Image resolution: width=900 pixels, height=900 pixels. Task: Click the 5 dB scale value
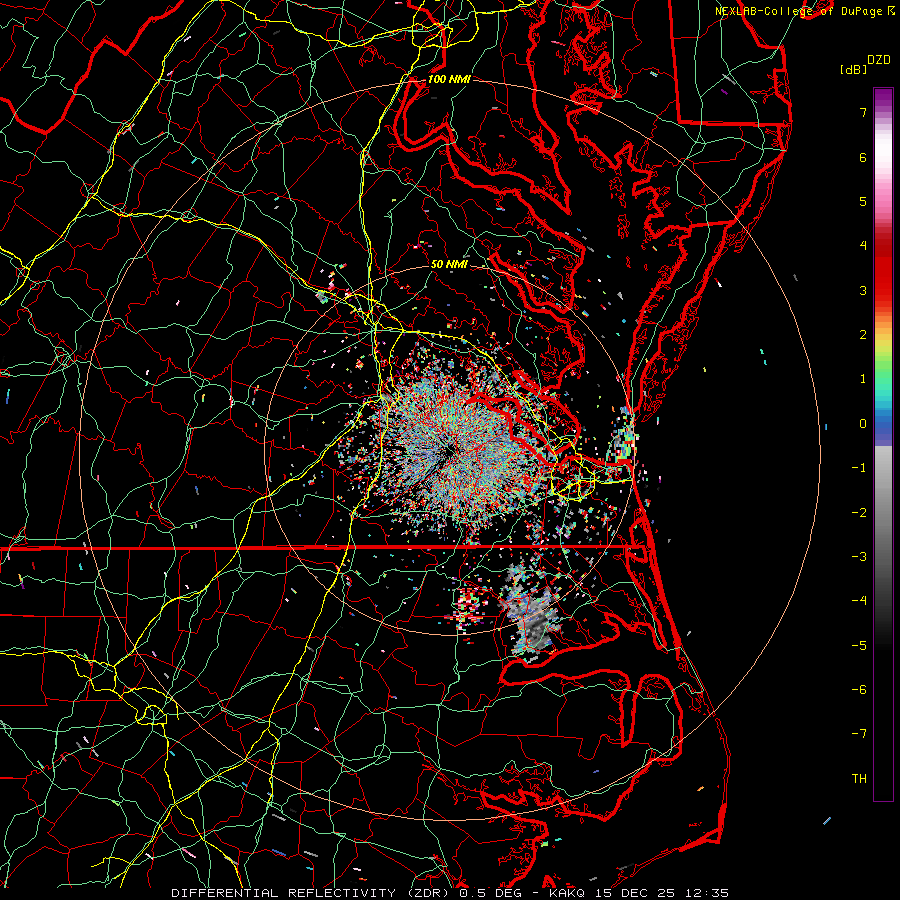[x=863, y=201]
